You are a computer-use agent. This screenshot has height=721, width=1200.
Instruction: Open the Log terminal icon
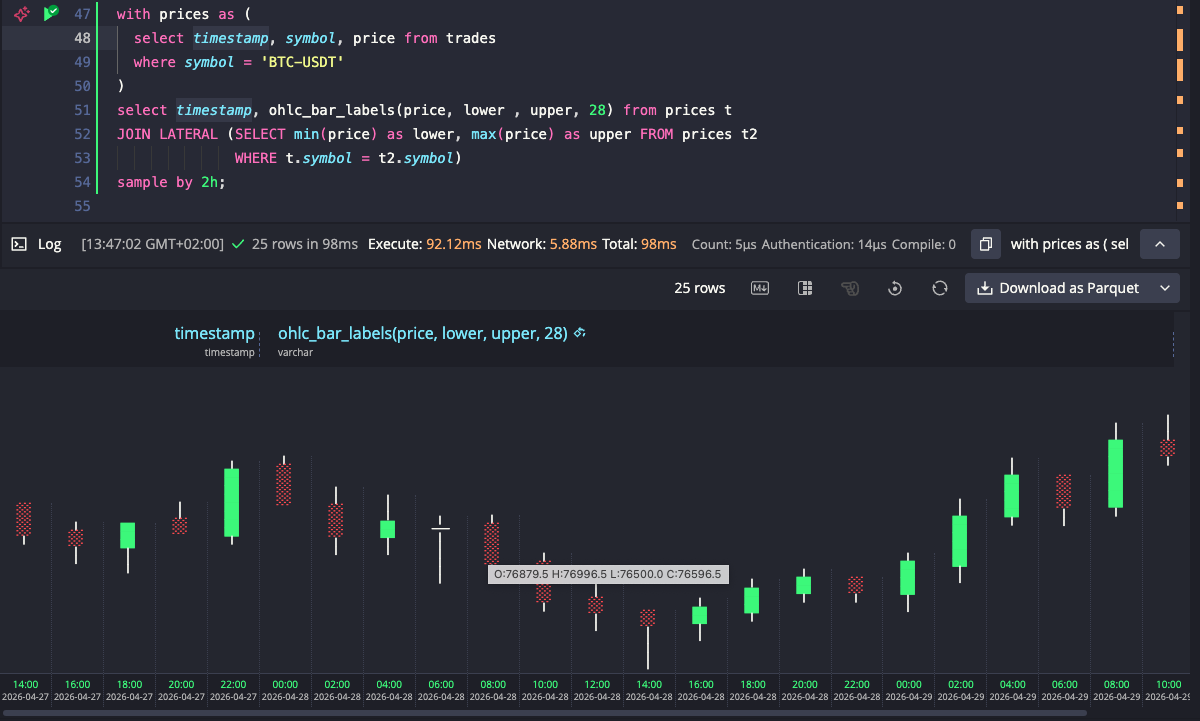[x=18, y=244]
